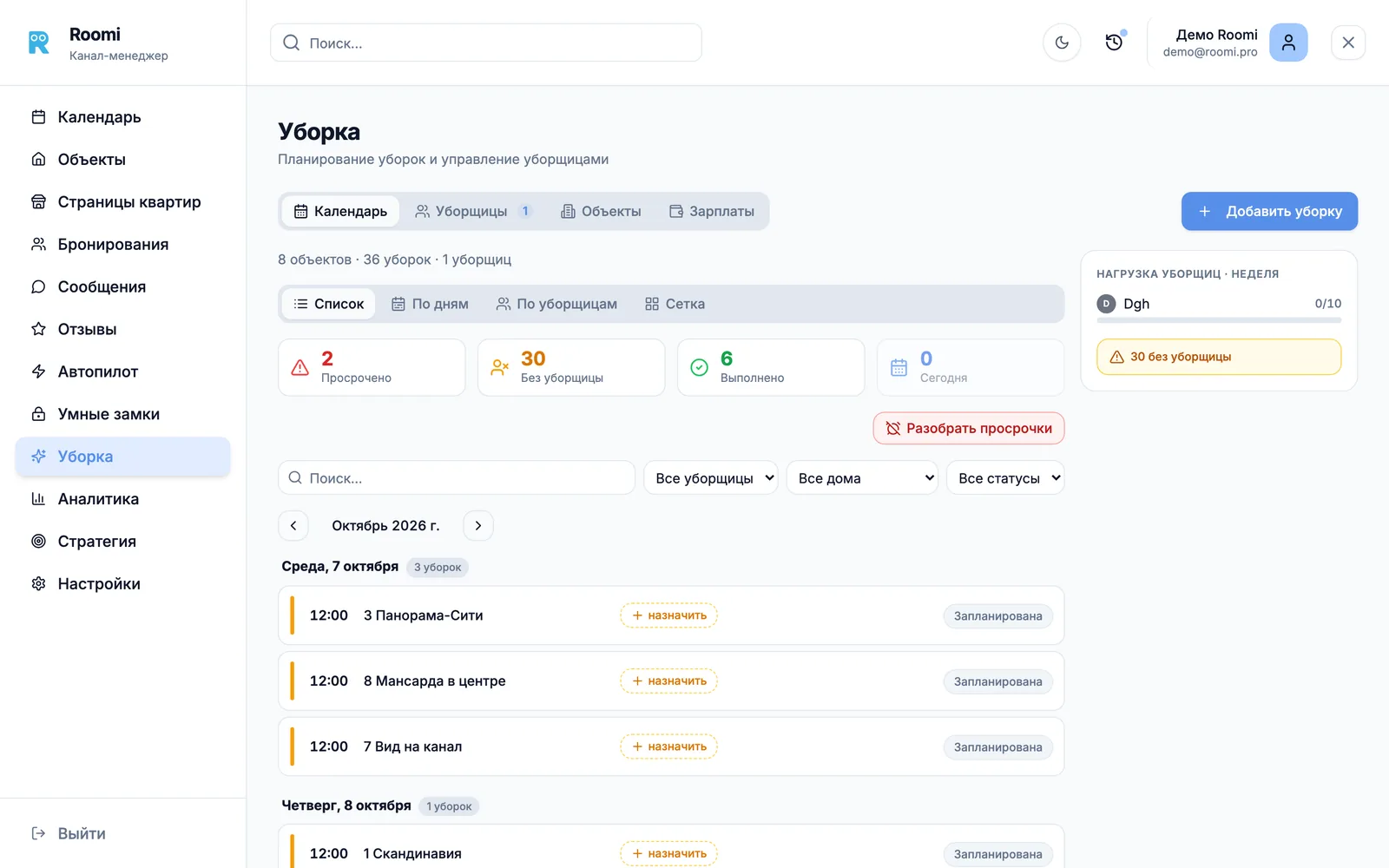Screen dimensions: 1389x868
Task: Select Сетка grid view
Action: click(x=675, y=304)
